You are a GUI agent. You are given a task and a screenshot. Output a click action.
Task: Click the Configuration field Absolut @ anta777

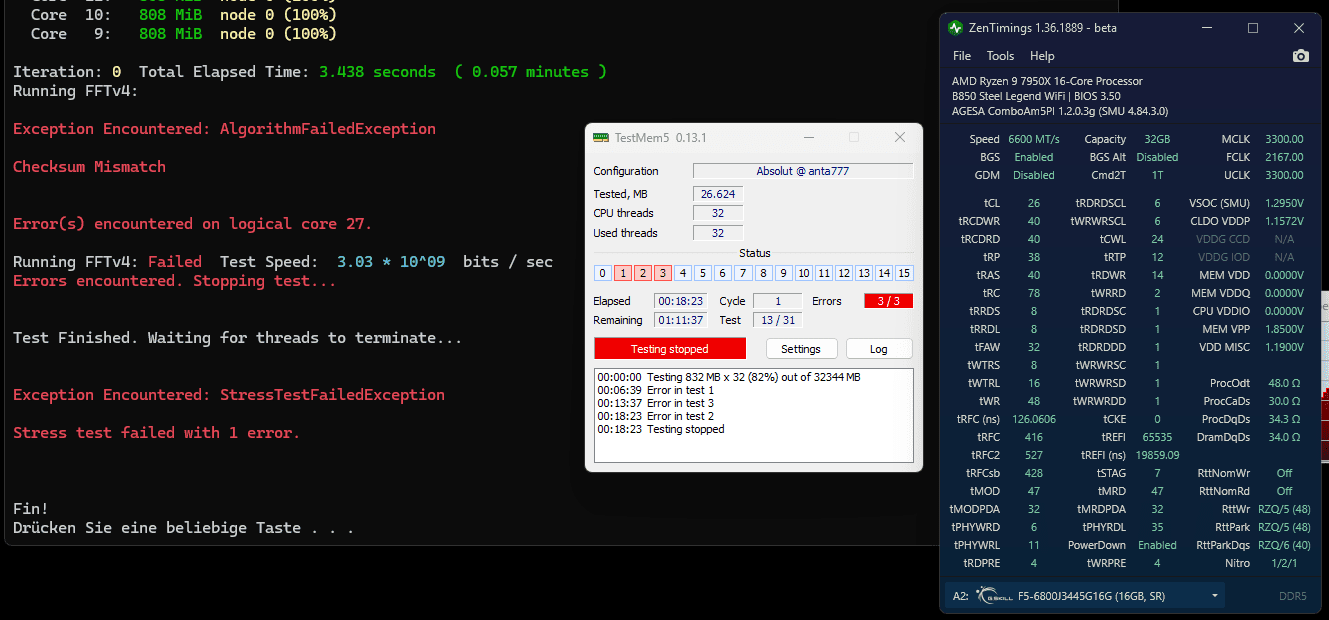pyautogui.click(x=803, y=171)
